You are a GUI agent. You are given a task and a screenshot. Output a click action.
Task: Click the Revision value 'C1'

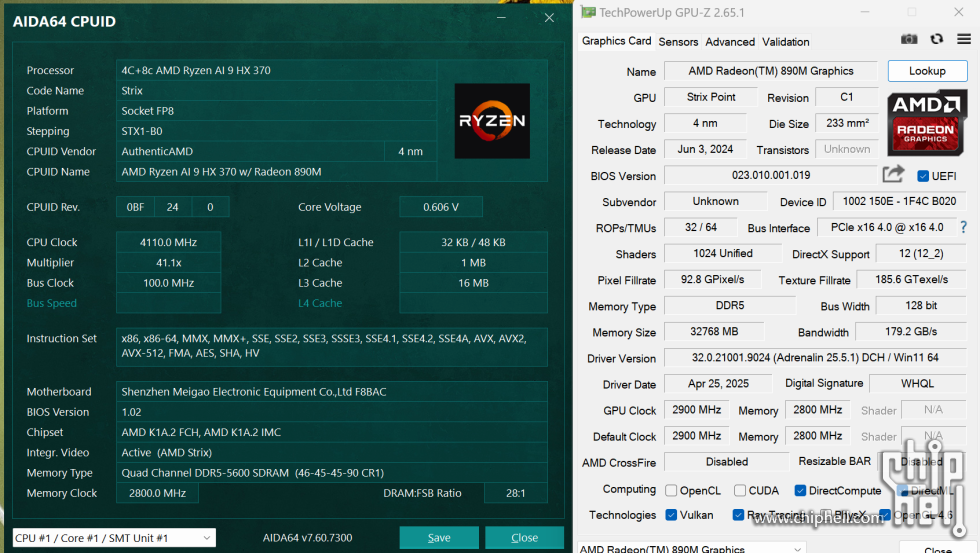pyautogui.click(x=846, y=97)
